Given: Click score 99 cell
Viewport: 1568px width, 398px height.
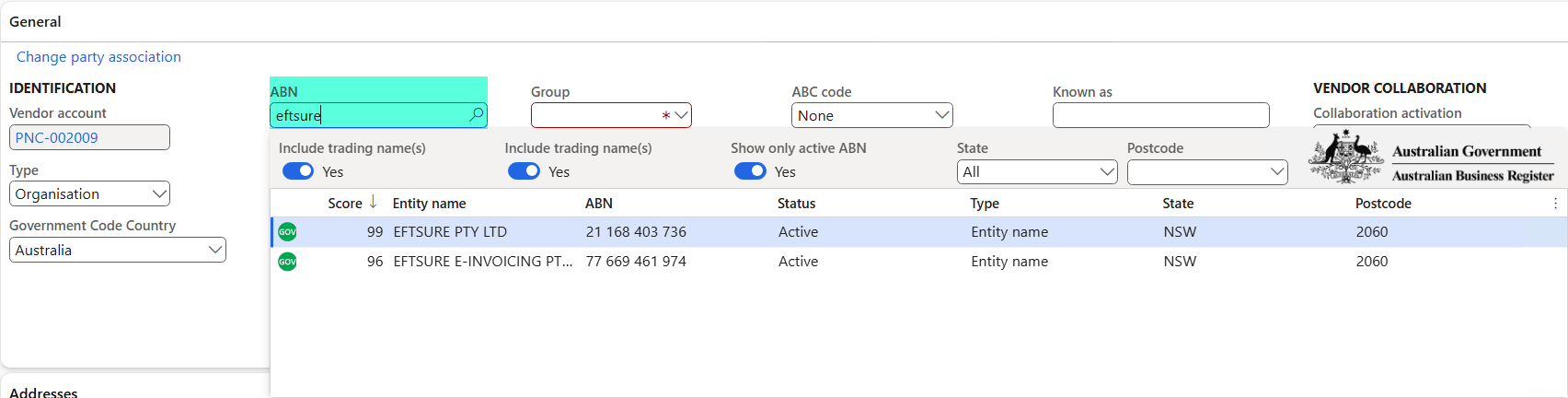Looking at the screenshot, I should point(375,232).
